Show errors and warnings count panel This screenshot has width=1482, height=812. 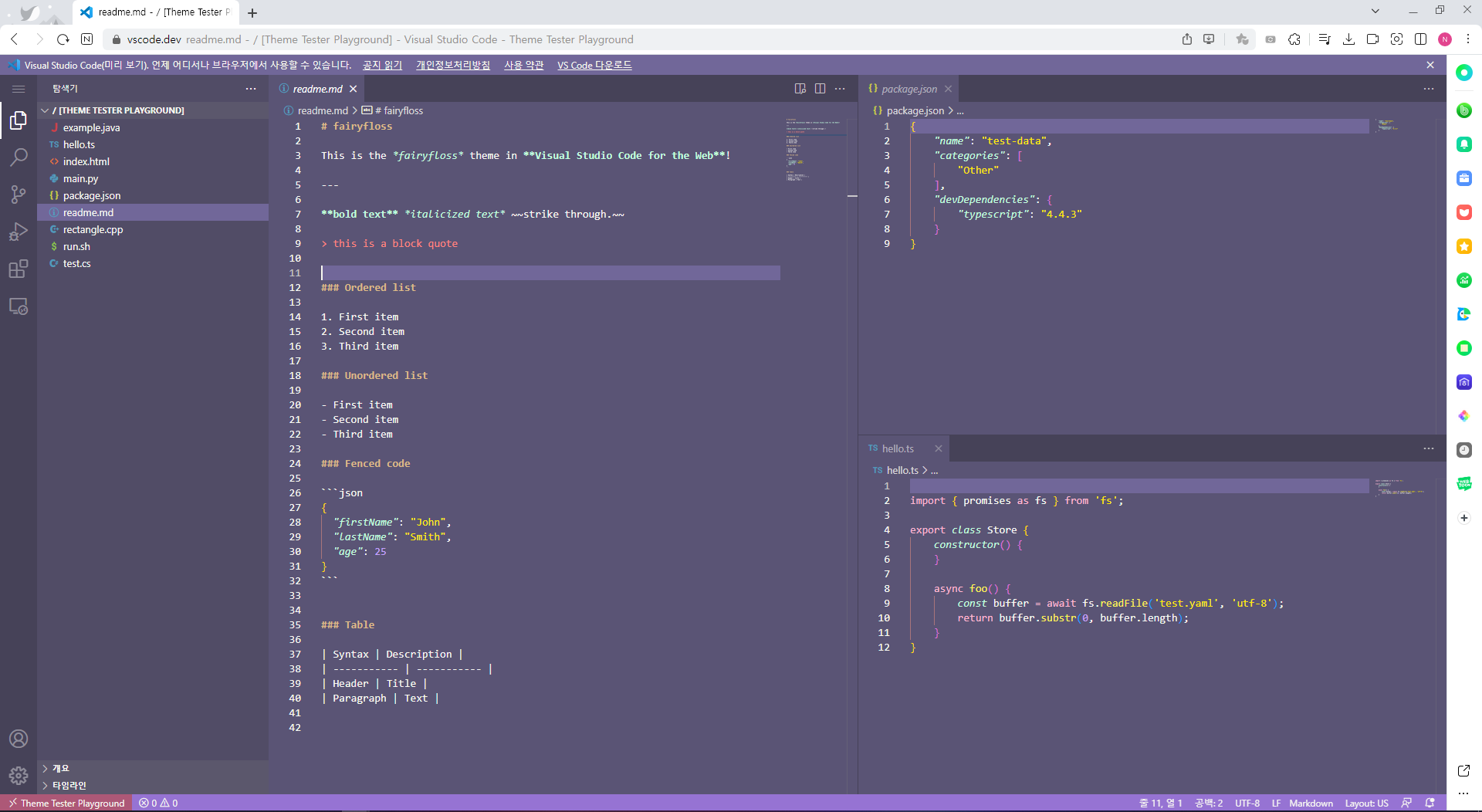(x=158, y=803)
